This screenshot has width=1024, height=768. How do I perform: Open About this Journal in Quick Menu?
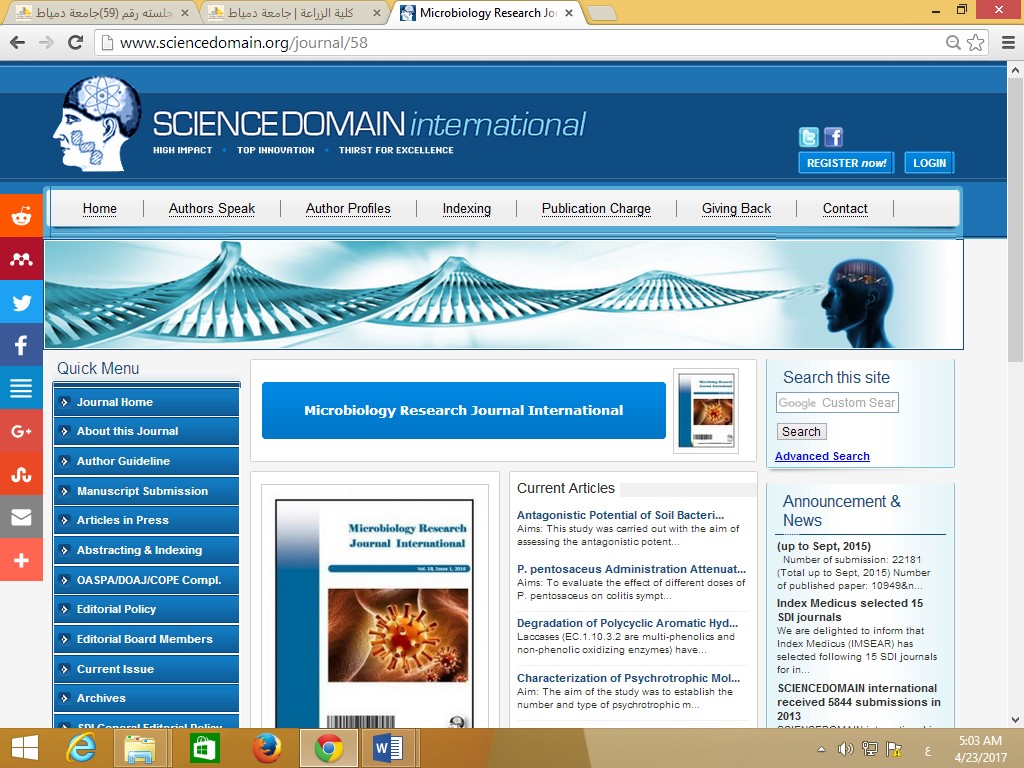(146, 431)
